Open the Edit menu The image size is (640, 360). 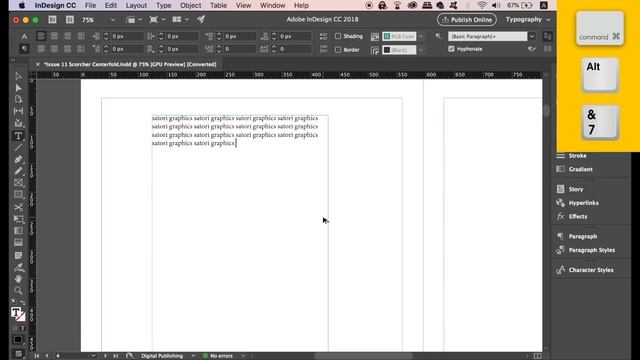(111, 5)
